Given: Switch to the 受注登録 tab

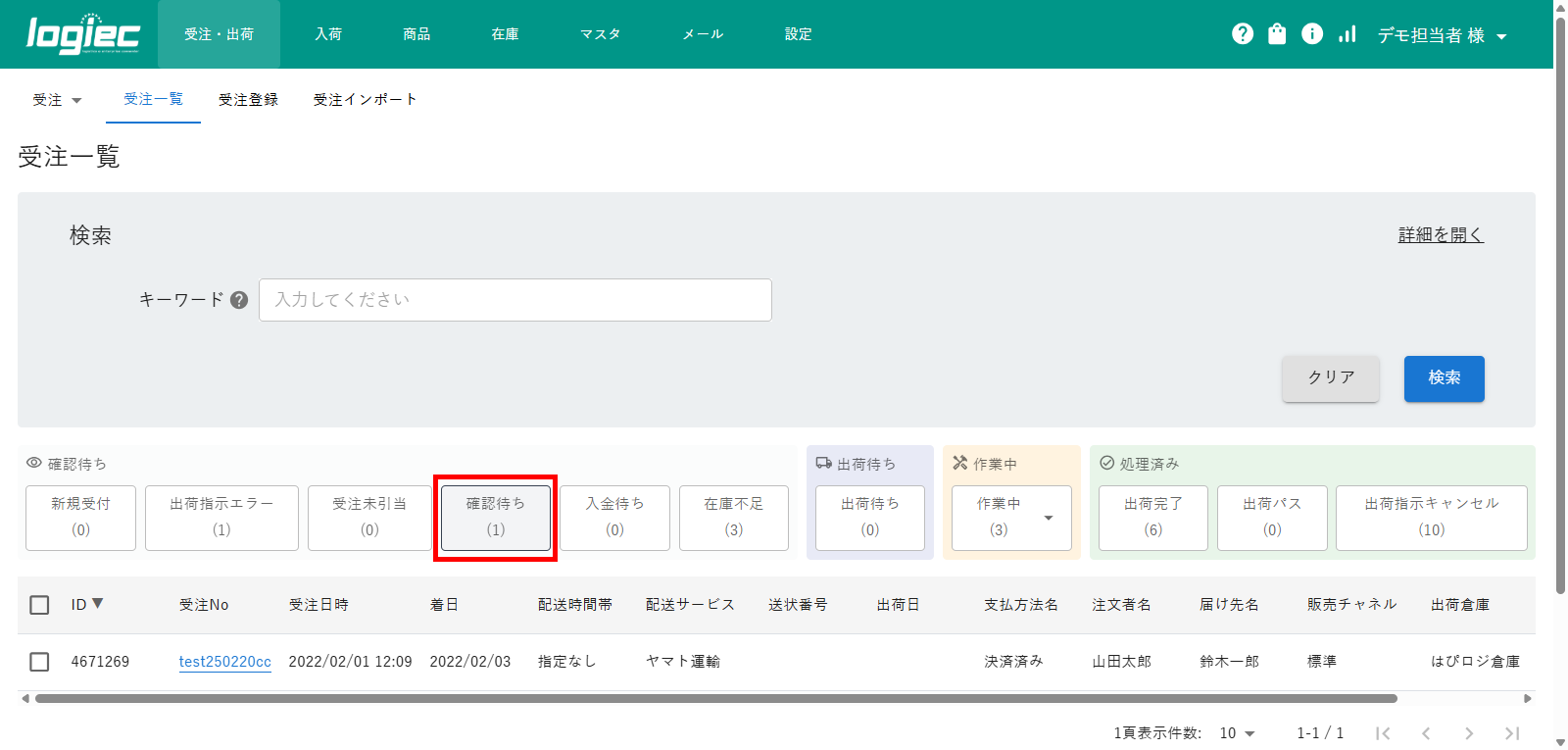Looking at the screenshot, I should pyautogui.click(x=248, y=100).
